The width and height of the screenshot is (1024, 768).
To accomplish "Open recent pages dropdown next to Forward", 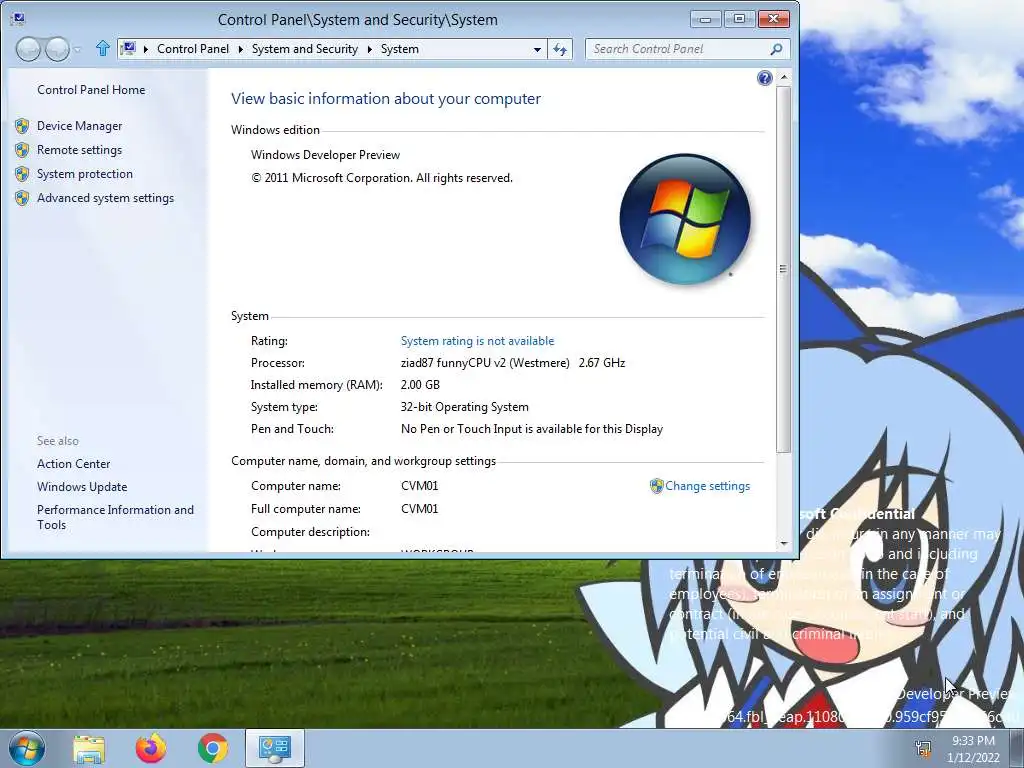I will point(77,50).
